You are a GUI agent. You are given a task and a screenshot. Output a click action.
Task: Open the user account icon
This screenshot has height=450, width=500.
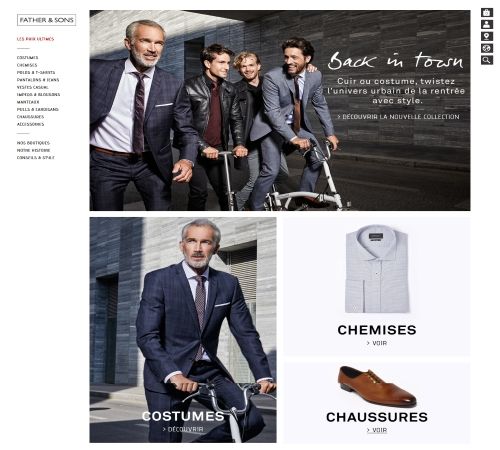coord(487,25)
